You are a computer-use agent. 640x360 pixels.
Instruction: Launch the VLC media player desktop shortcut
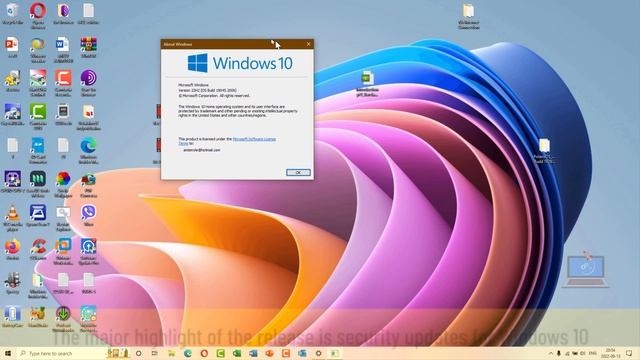pyautogui.click(x=12, y=218)
